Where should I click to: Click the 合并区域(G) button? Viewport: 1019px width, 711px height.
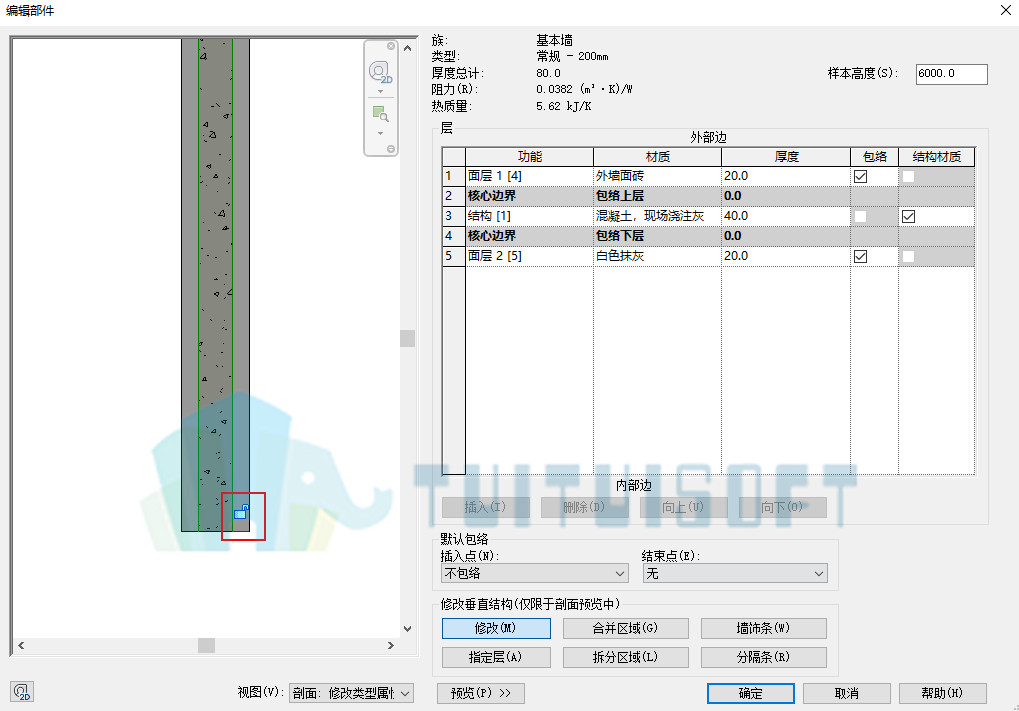coord(625,628)
